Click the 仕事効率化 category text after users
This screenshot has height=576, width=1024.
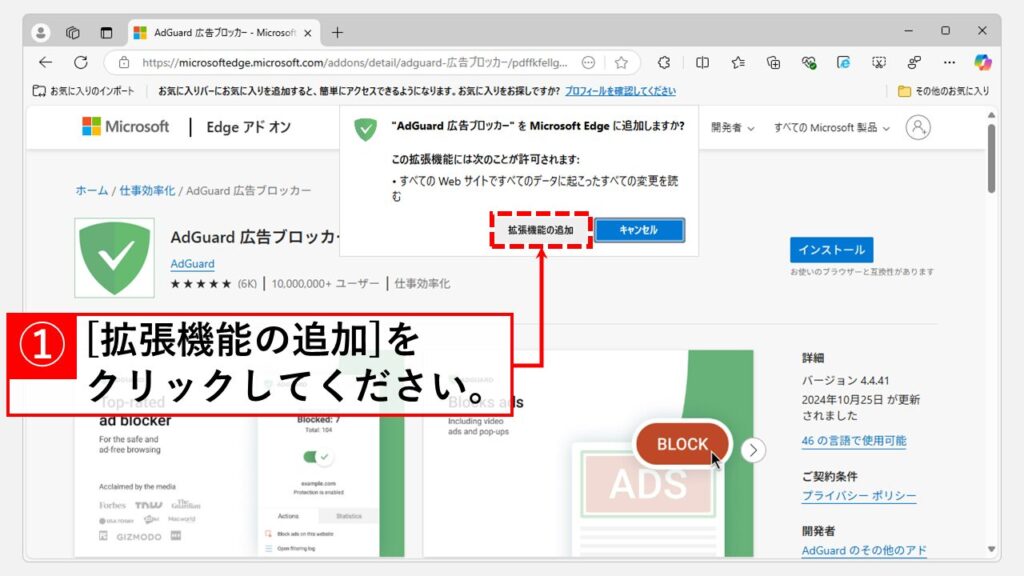tap(422, 283)
